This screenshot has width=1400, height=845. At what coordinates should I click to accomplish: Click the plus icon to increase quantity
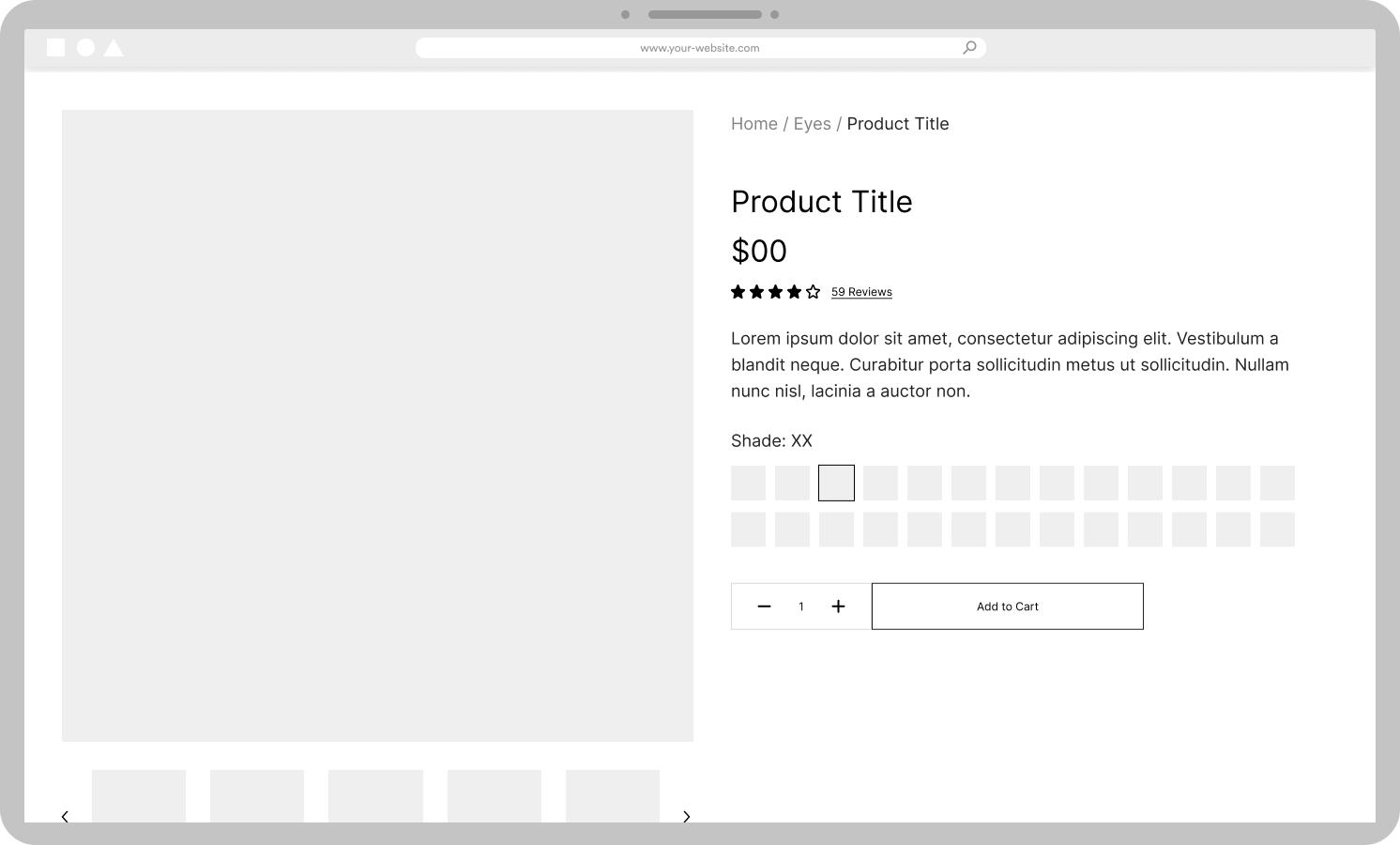coord(838,607)
